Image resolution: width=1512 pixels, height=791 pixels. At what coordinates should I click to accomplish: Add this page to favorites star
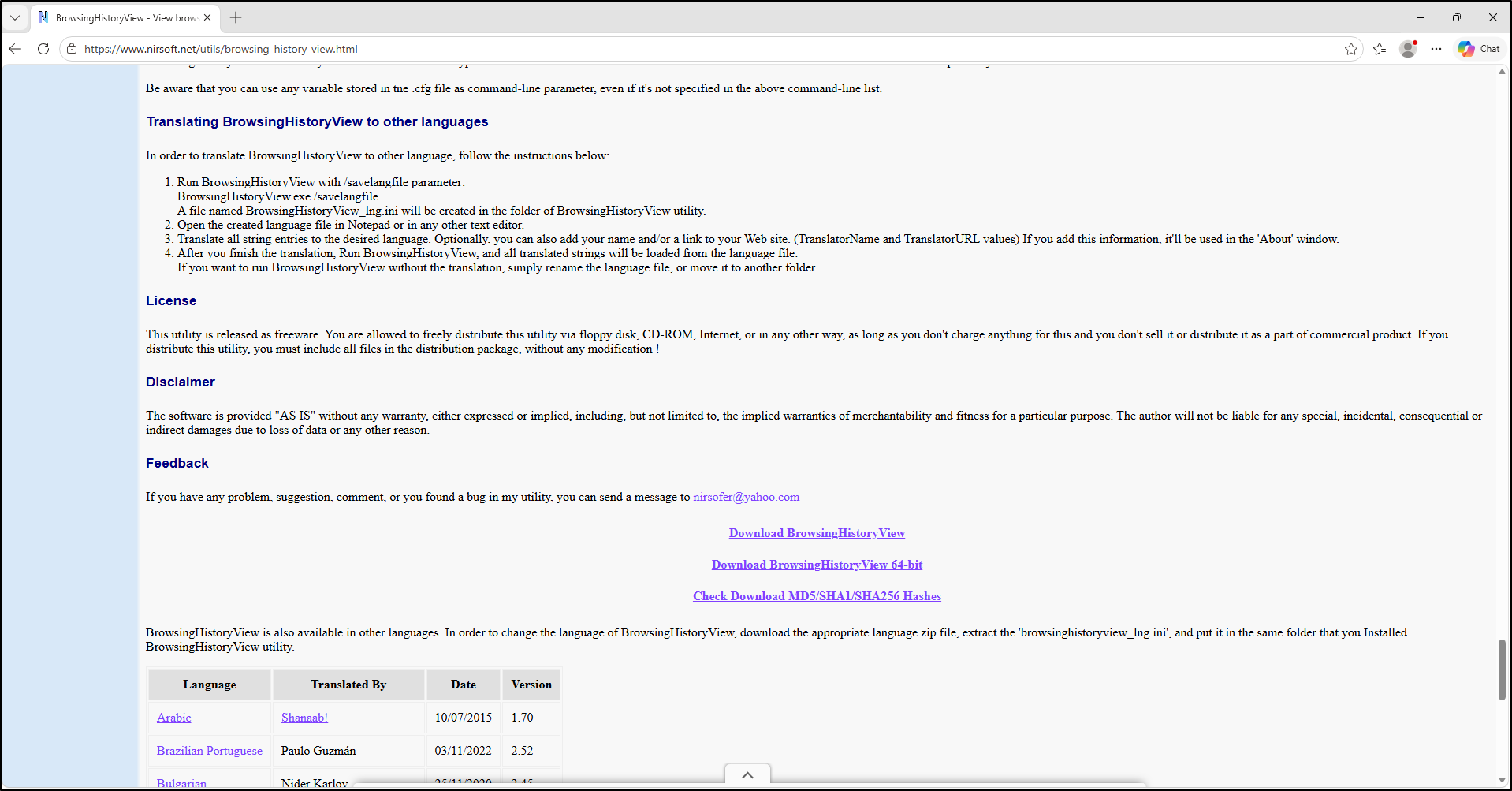(1351, 49)
